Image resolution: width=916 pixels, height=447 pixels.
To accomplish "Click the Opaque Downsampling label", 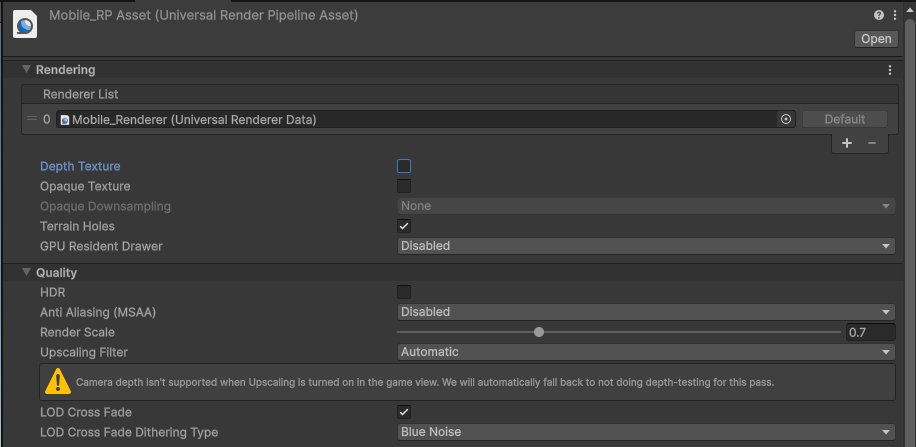I will (x=105, y=206).
